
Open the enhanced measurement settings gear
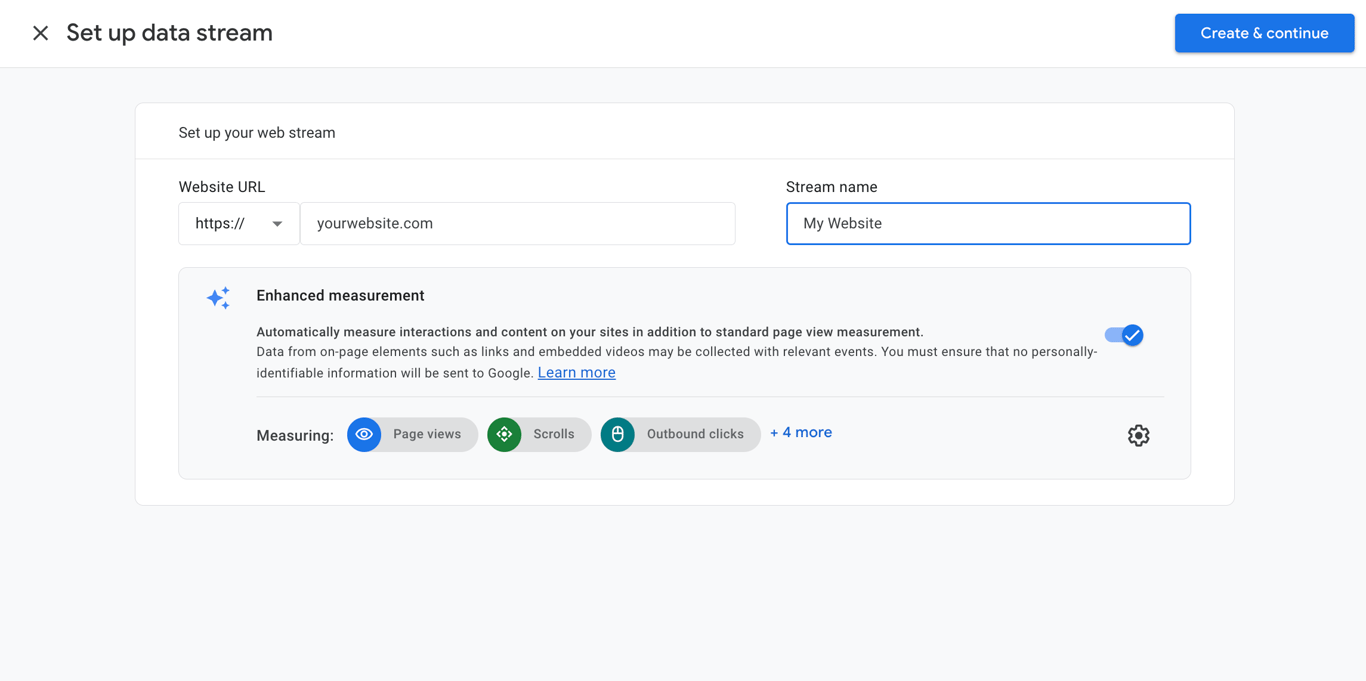click(1138, 435)
